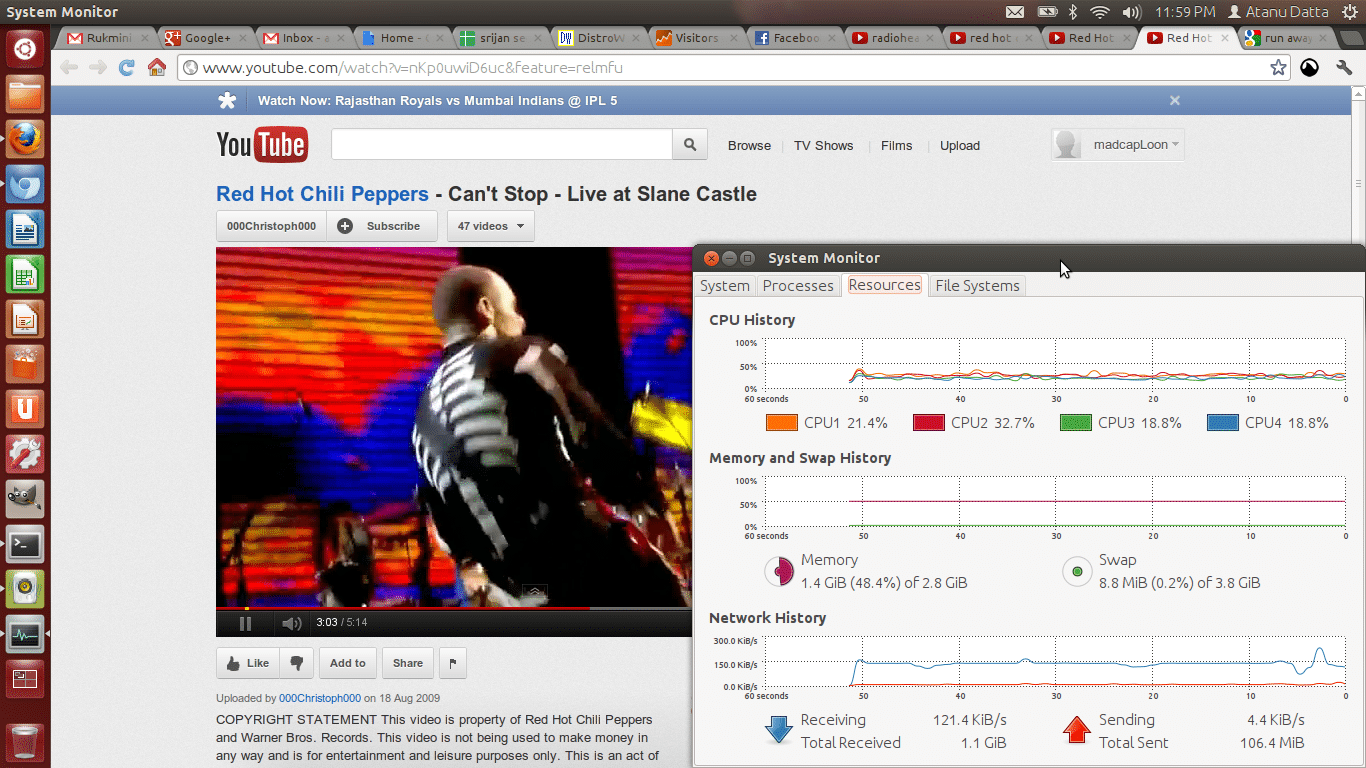Screen dimensions: 1366x768
Task: Open the Red Hot Chili Peppers link
Action: [322, 194]
